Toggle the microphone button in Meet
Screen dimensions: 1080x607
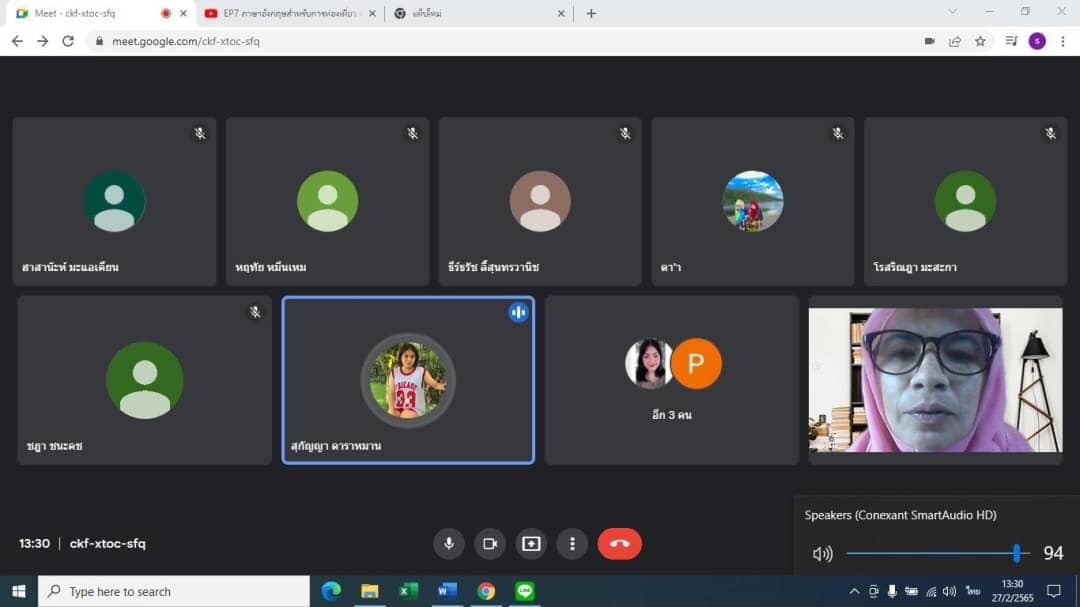[449, 544]
